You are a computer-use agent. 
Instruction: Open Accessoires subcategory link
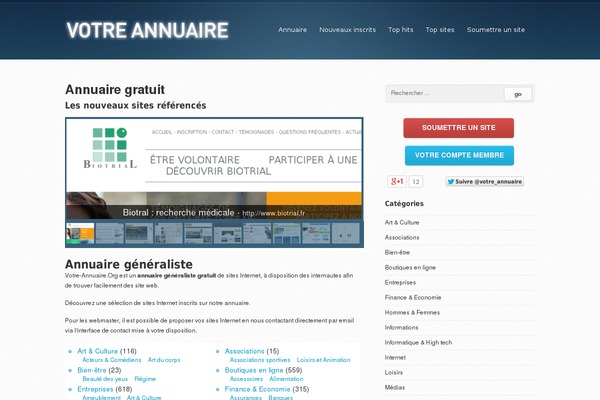click(x=246, y=379)
